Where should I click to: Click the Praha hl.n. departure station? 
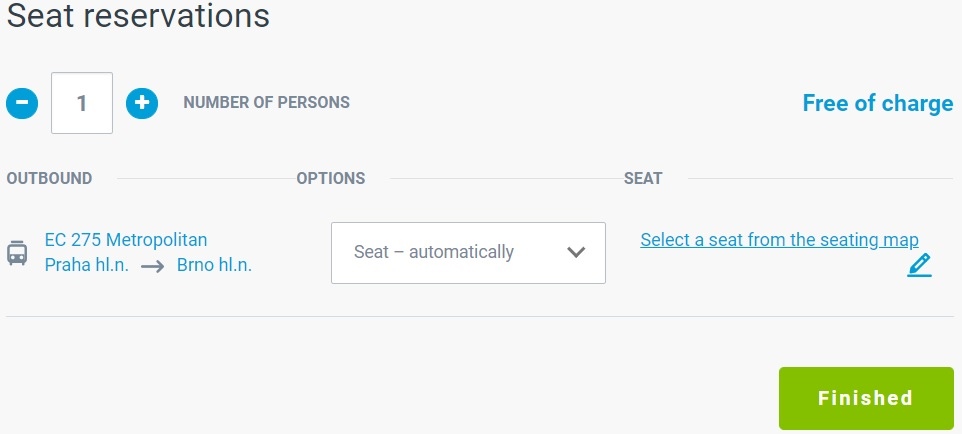coord(87,265)
